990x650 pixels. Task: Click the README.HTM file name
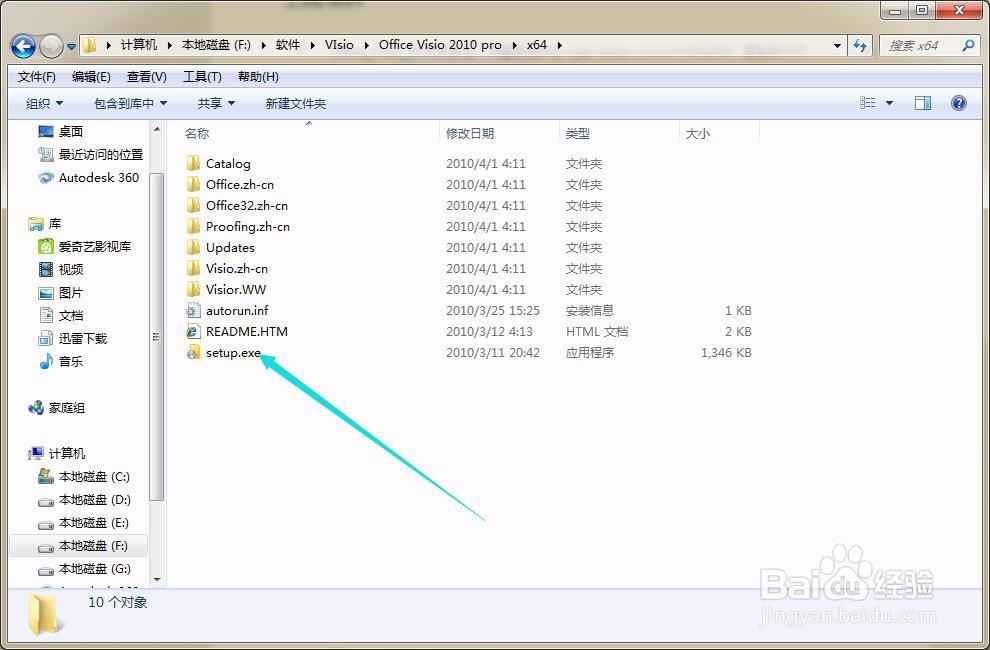247,332
